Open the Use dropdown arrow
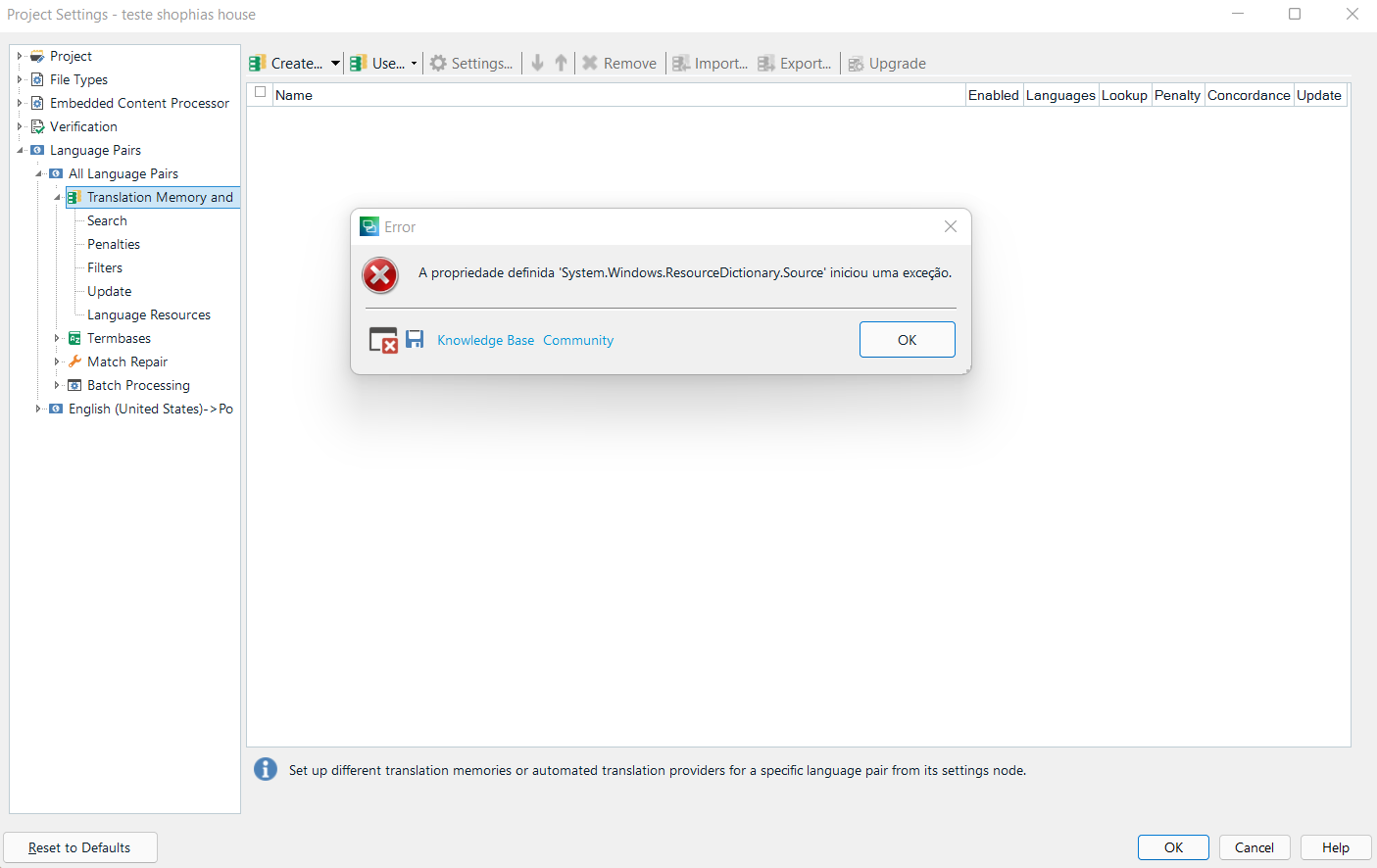The width and height of the screenshot is (1377, 868). pyautogui.click(x=414, y=64)
